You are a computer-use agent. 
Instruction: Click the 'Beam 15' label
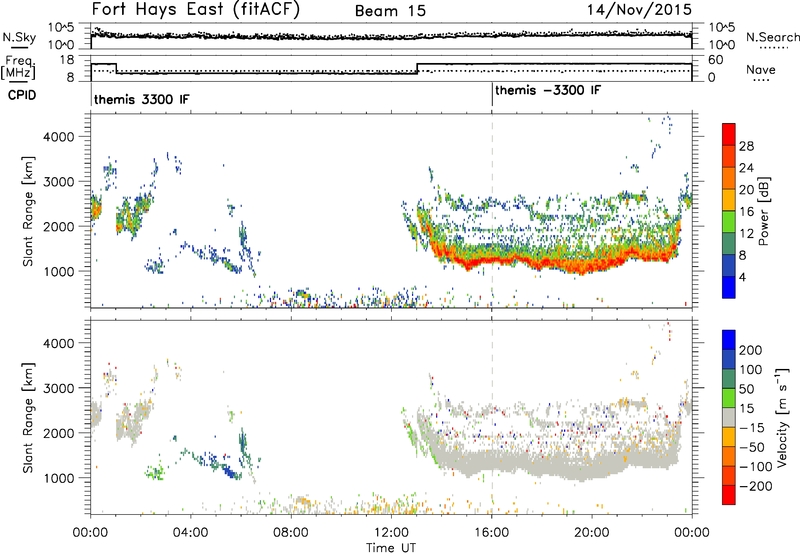(390, 11)
